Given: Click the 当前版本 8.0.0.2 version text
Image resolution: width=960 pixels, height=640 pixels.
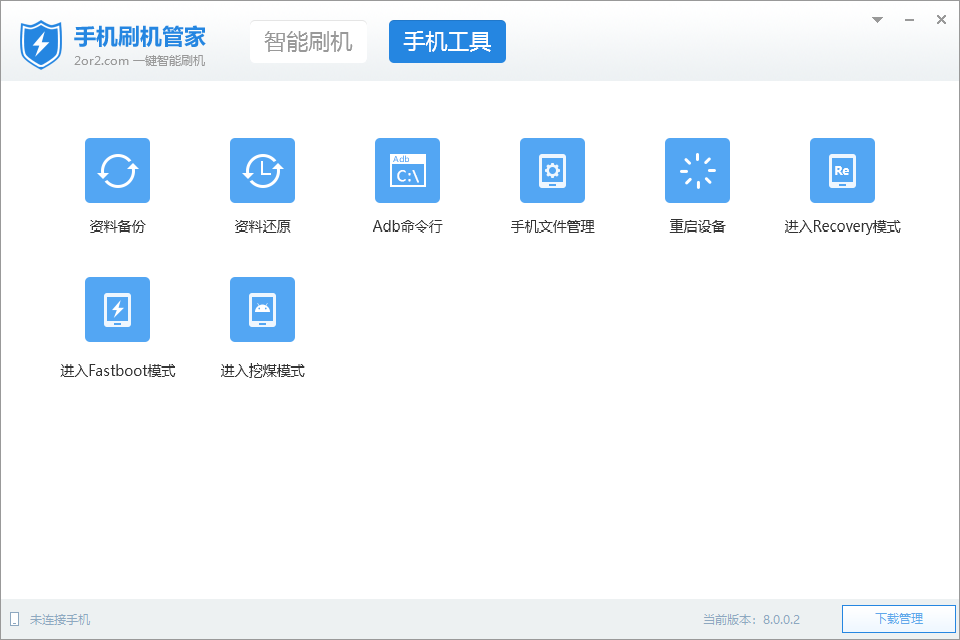Looking at the screenshot, I should [x=750, y=620].
